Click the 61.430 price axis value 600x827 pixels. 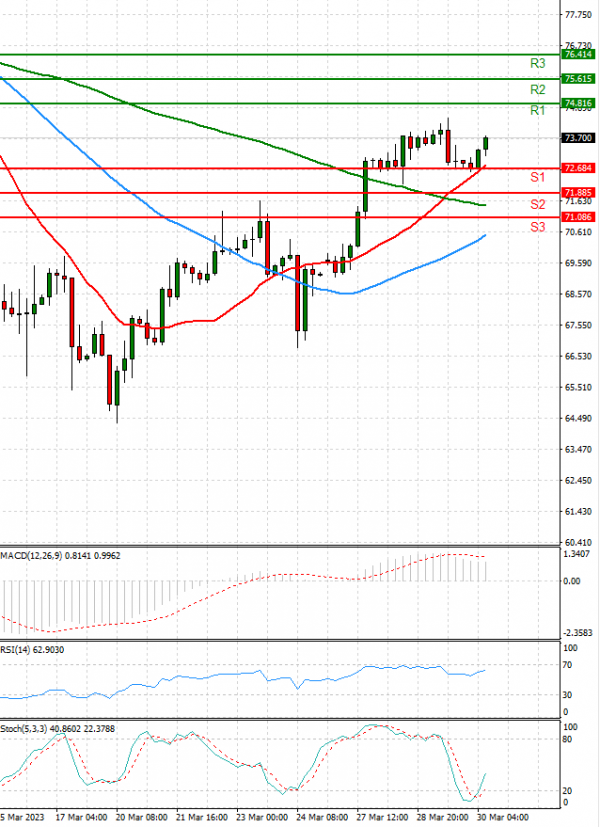(578, 512)
